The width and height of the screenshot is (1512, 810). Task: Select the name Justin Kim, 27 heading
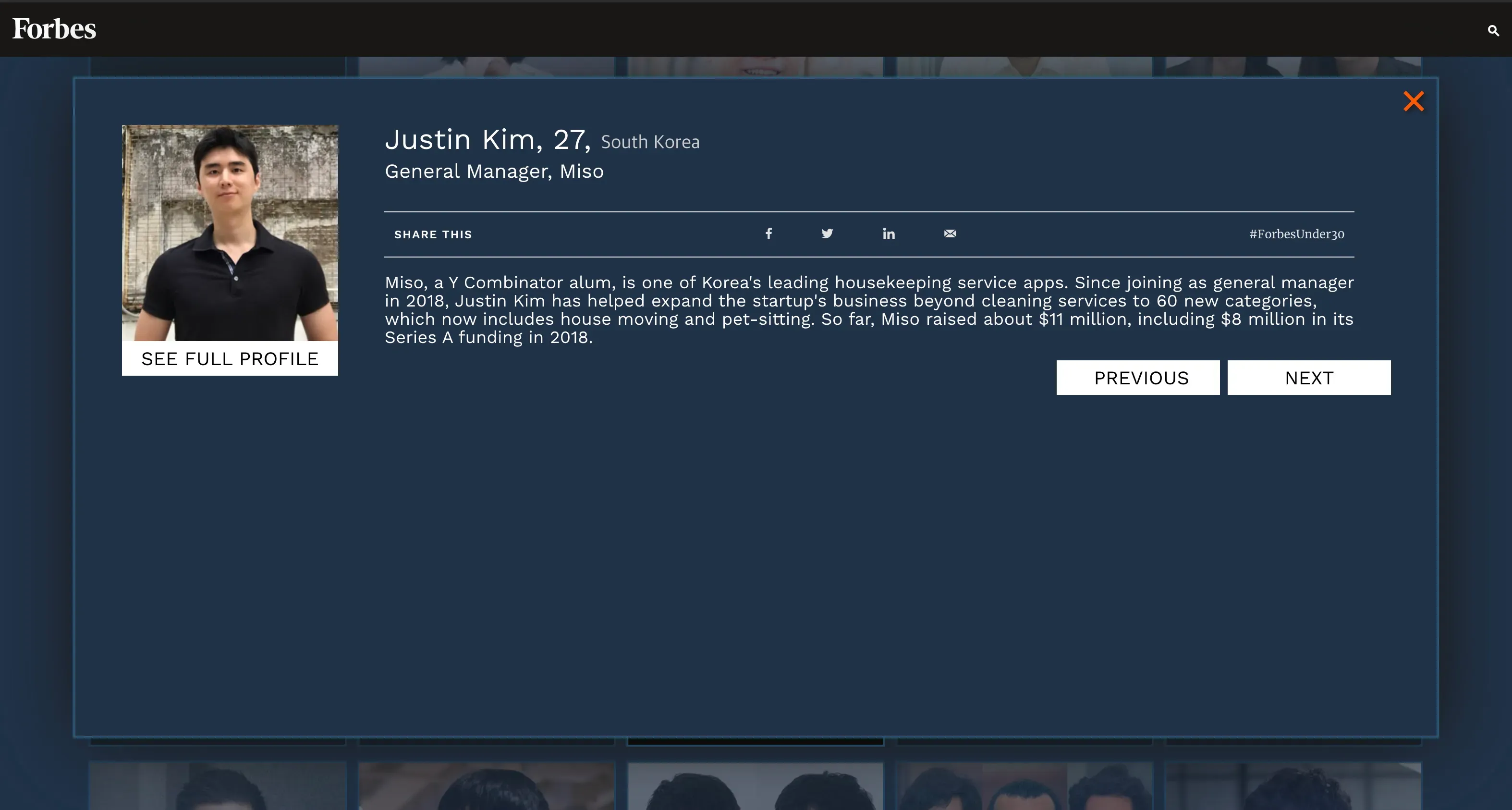click(488, 140)
